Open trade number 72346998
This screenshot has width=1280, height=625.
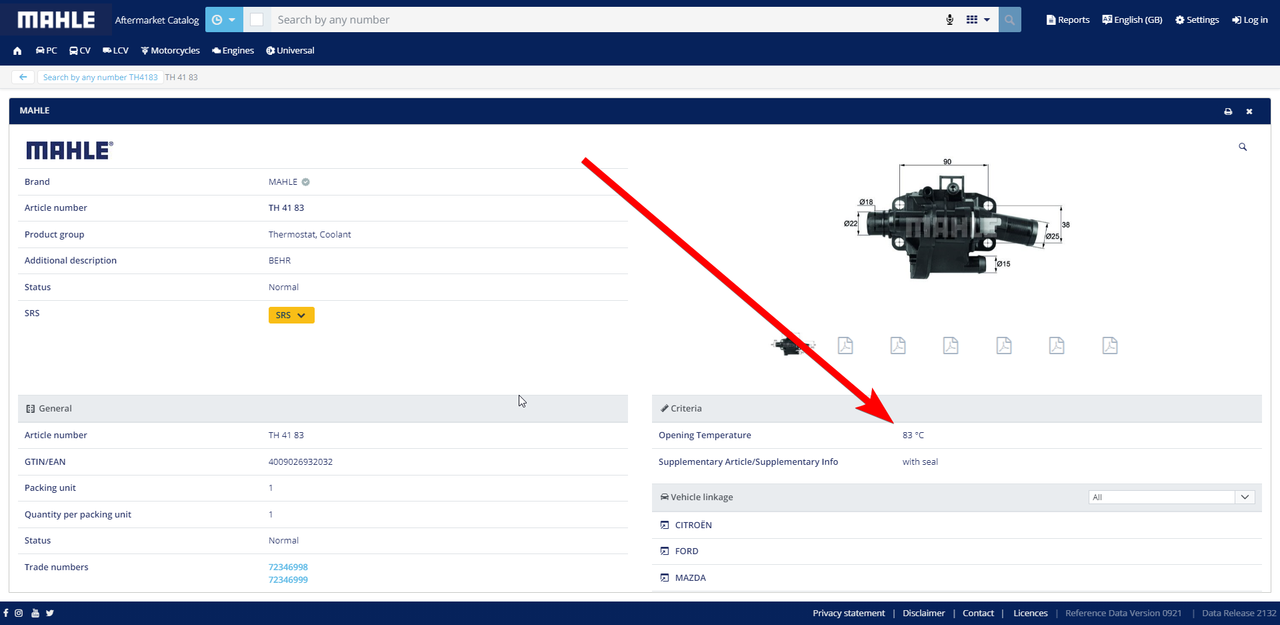(288, 567)
